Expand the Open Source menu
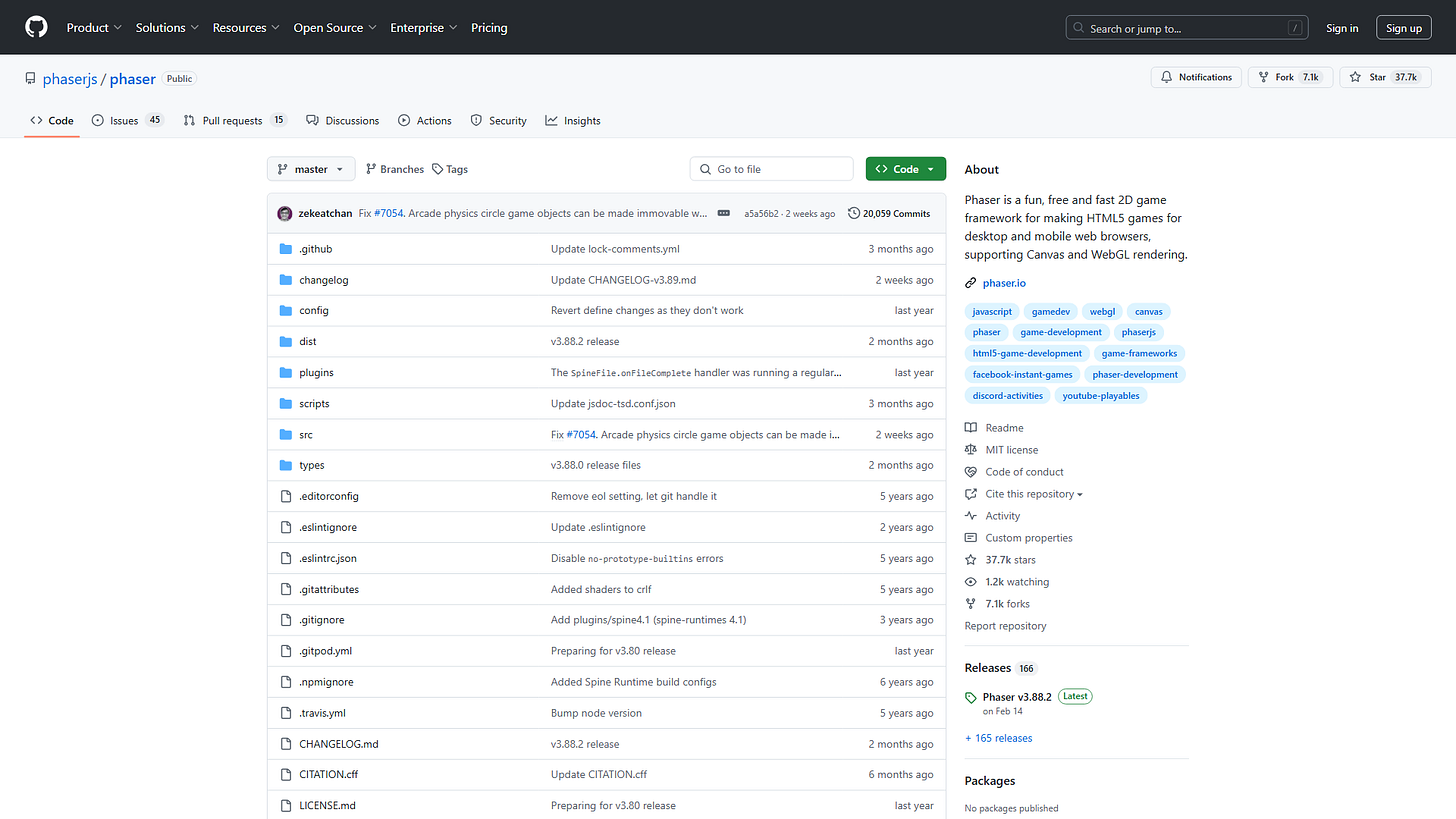Viewport: 1456px width, 819px height. tap(335, 28)
